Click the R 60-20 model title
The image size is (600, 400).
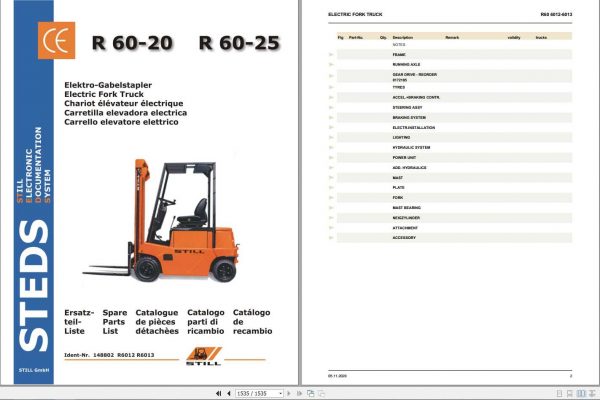(x=132, y=42)
